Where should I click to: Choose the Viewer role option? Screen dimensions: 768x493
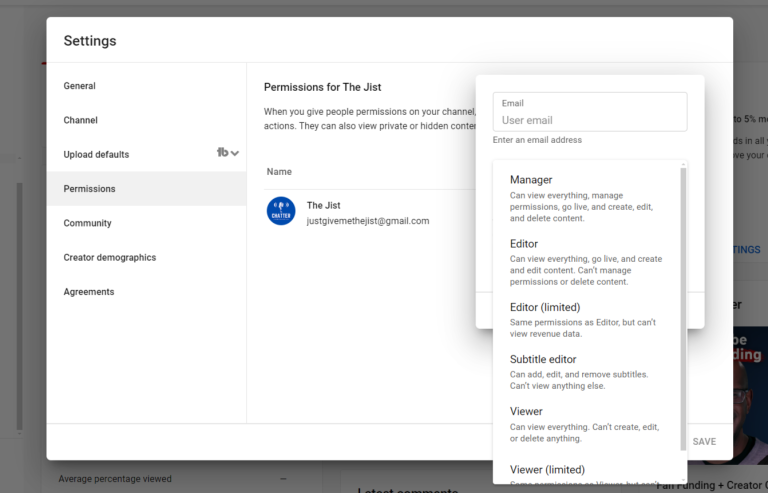pyautogui.click(x=586, y=424)
